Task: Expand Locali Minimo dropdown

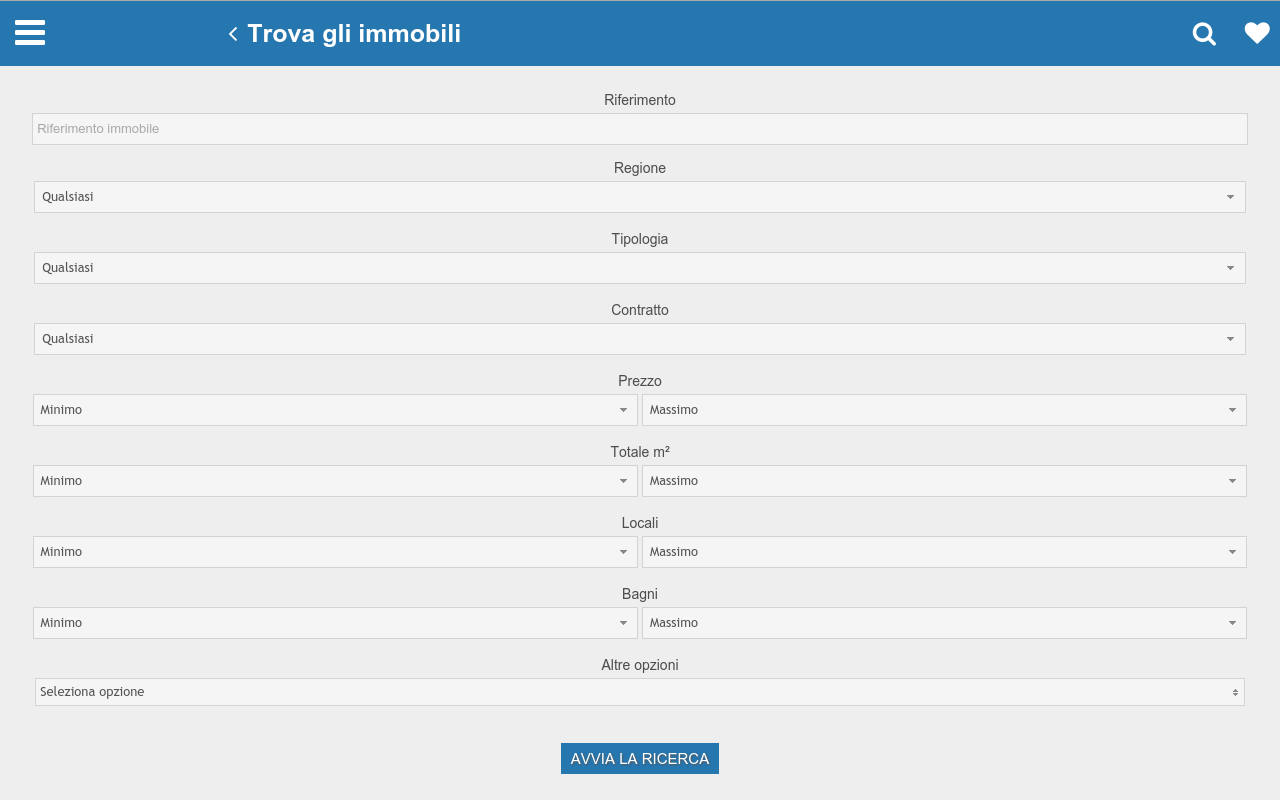Action: click(x=335, y=552)
